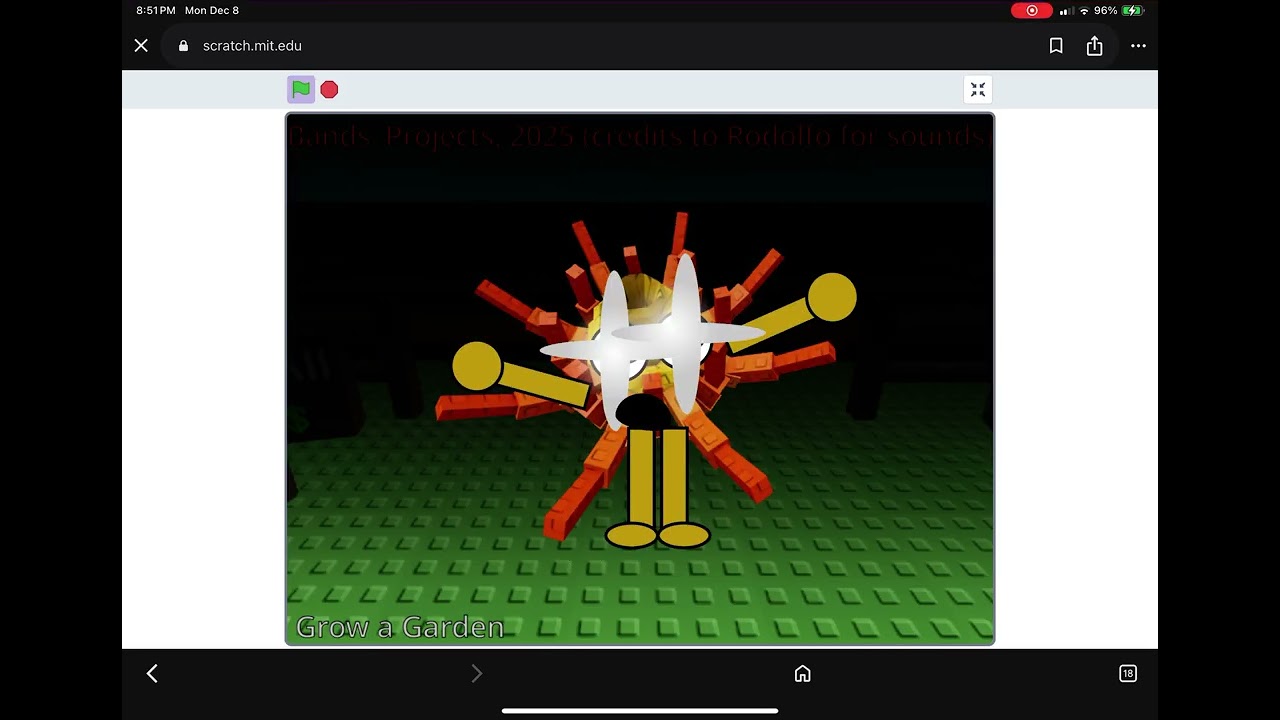Open the share sheet icon
Viewport: 1280px width, 720px height.
(1095, 46)
